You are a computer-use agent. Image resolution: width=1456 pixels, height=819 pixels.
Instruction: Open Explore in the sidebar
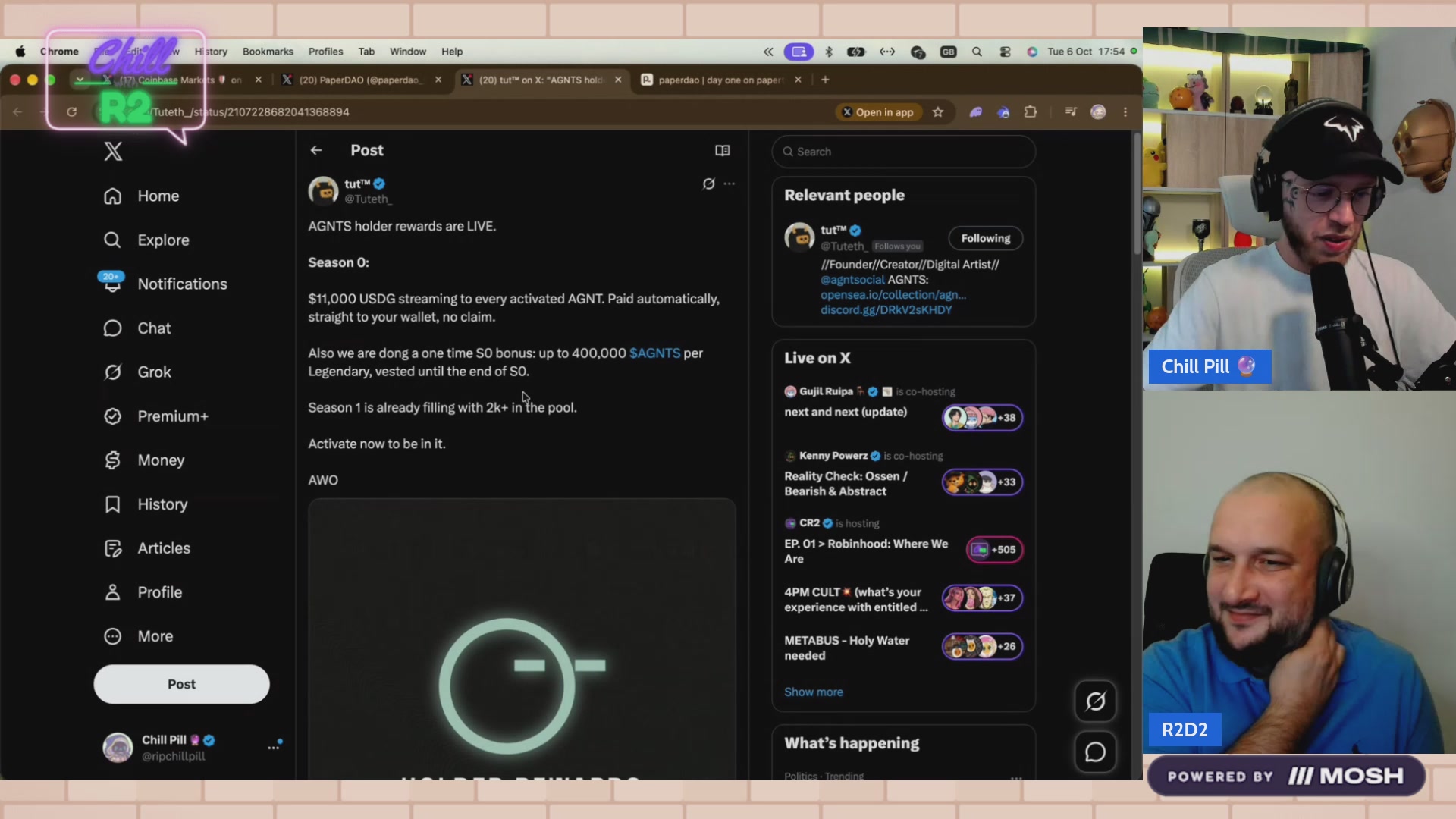(146, 240)
